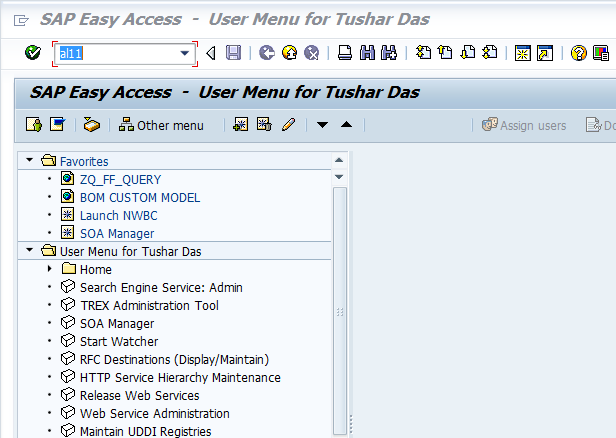This screenshot has width=616, height=438.
Task: Go to Next Page icon
Action: [468, 53]
